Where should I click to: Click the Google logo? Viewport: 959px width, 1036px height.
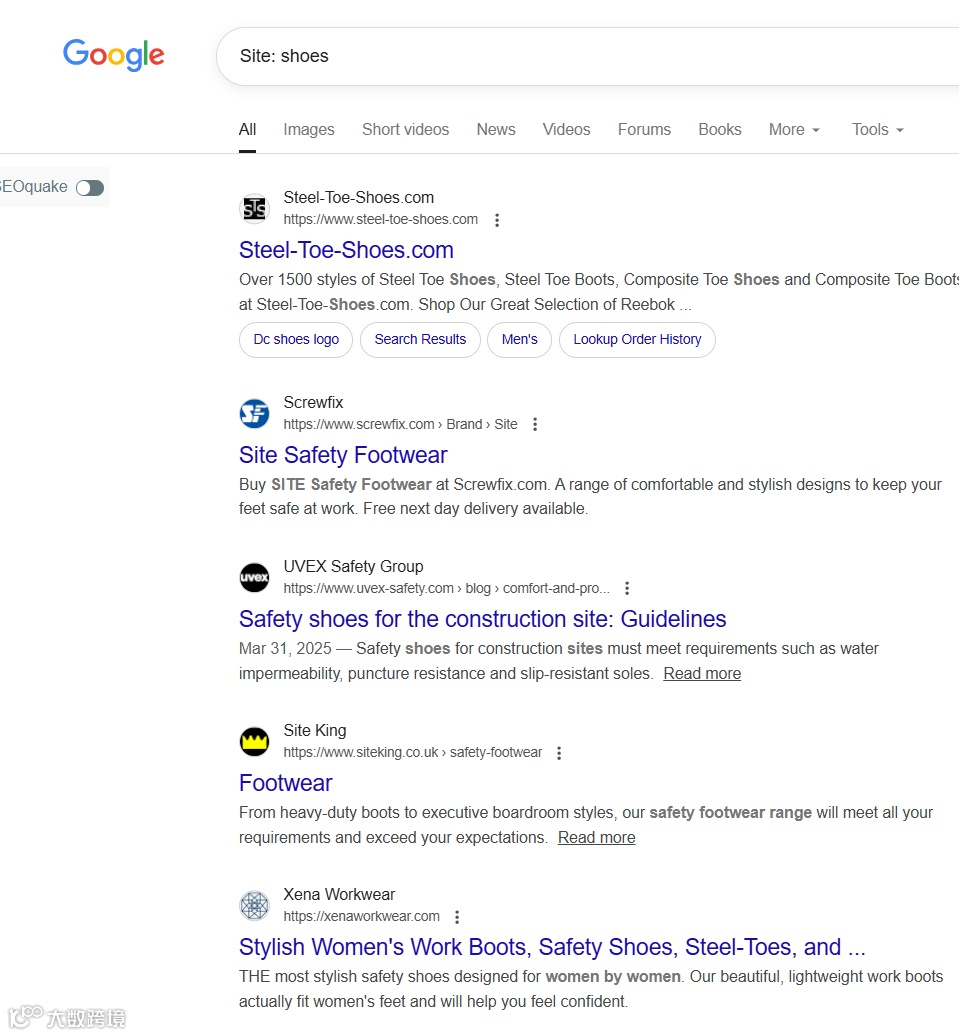[x=114, y=55]
